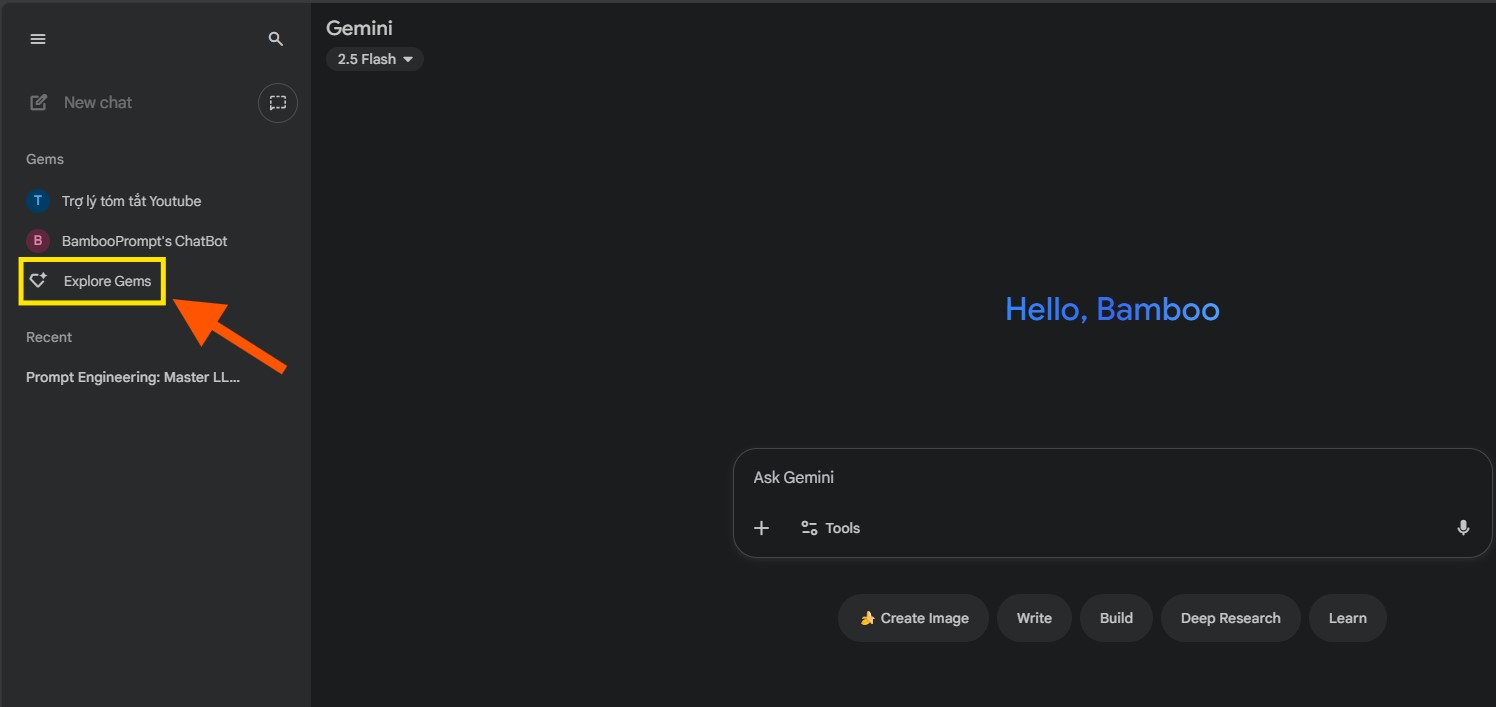Image resolution: width=1496 pixels, height=707 pixels.
Task: Open the Prompt Engineering recent chat
Action: point(133,377)
